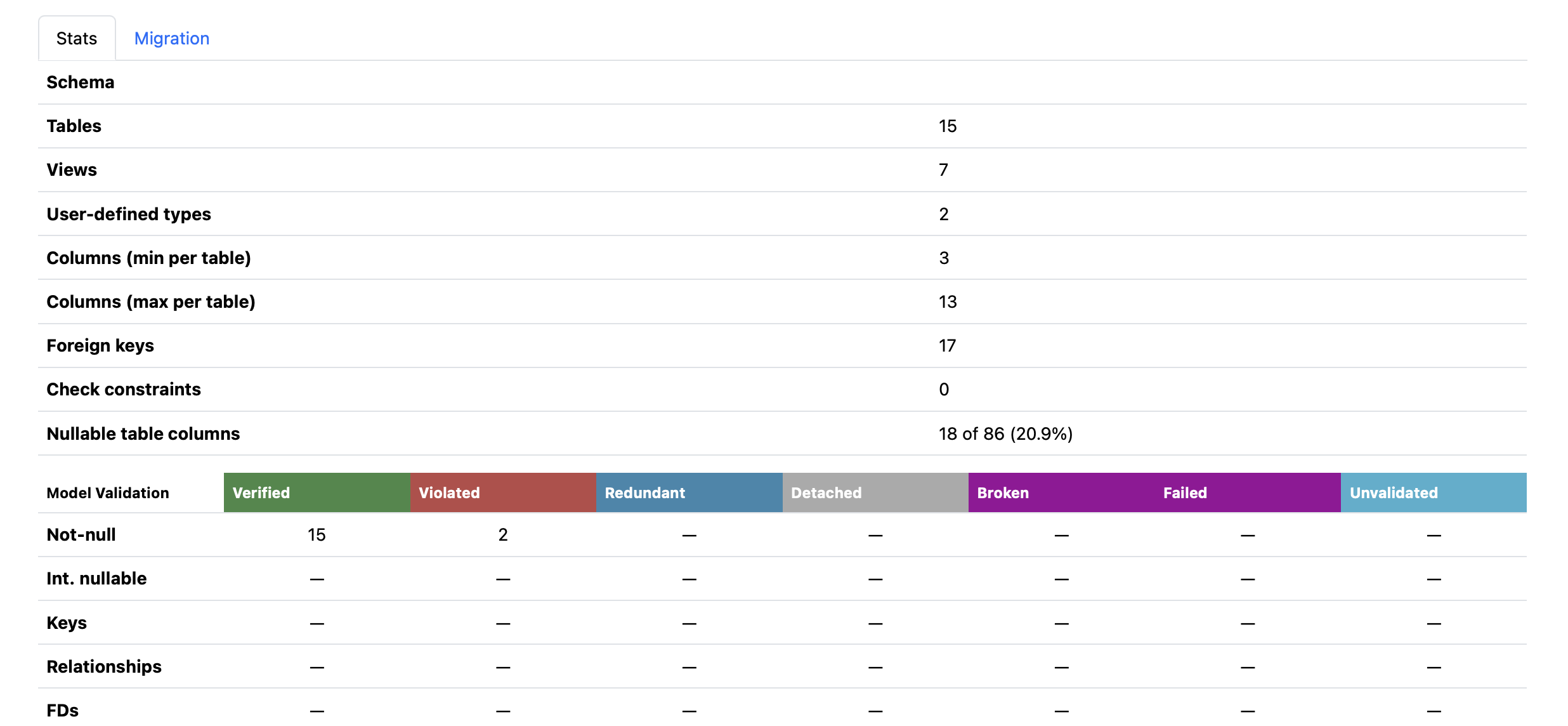Select the Check constraints row
The height and width of the screenshot is (726, 1568).
tap(124, 389)
